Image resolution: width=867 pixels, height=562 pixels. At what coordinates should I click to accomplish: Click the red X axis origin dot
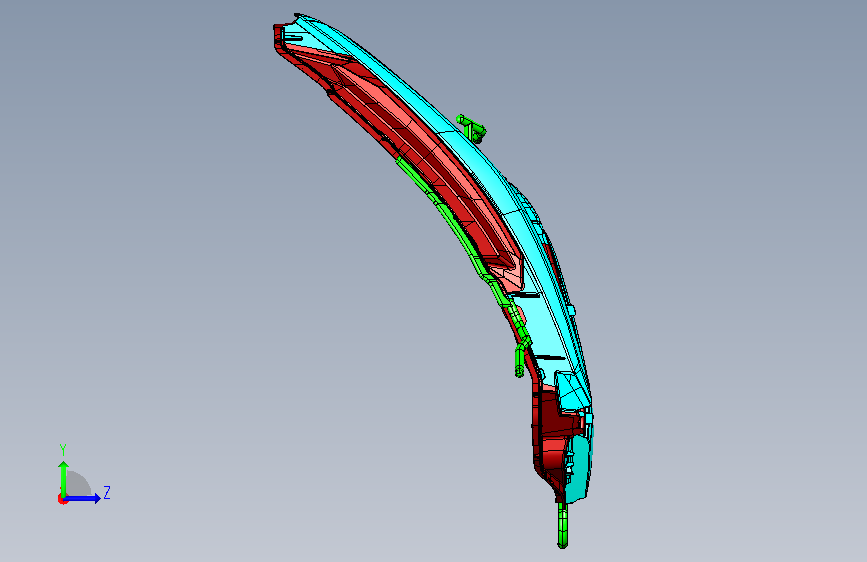click(62, 499)
